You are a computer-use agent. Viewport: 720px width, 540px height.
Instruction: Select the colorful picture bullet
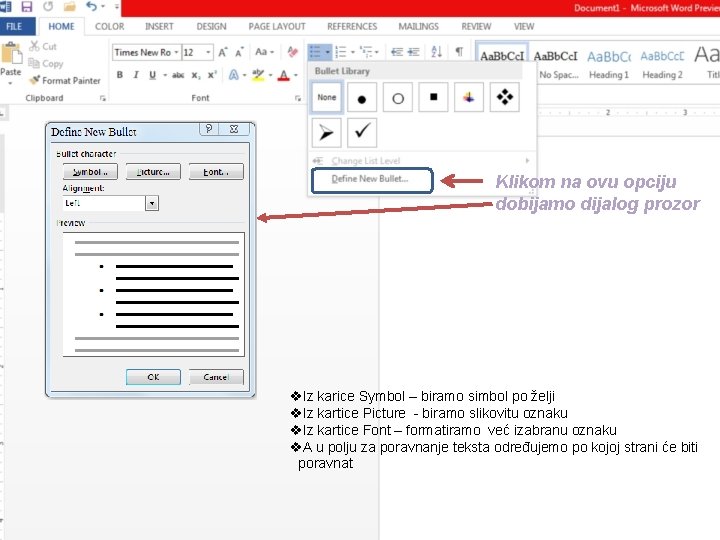pyautogui.click(x=469, y=97)
